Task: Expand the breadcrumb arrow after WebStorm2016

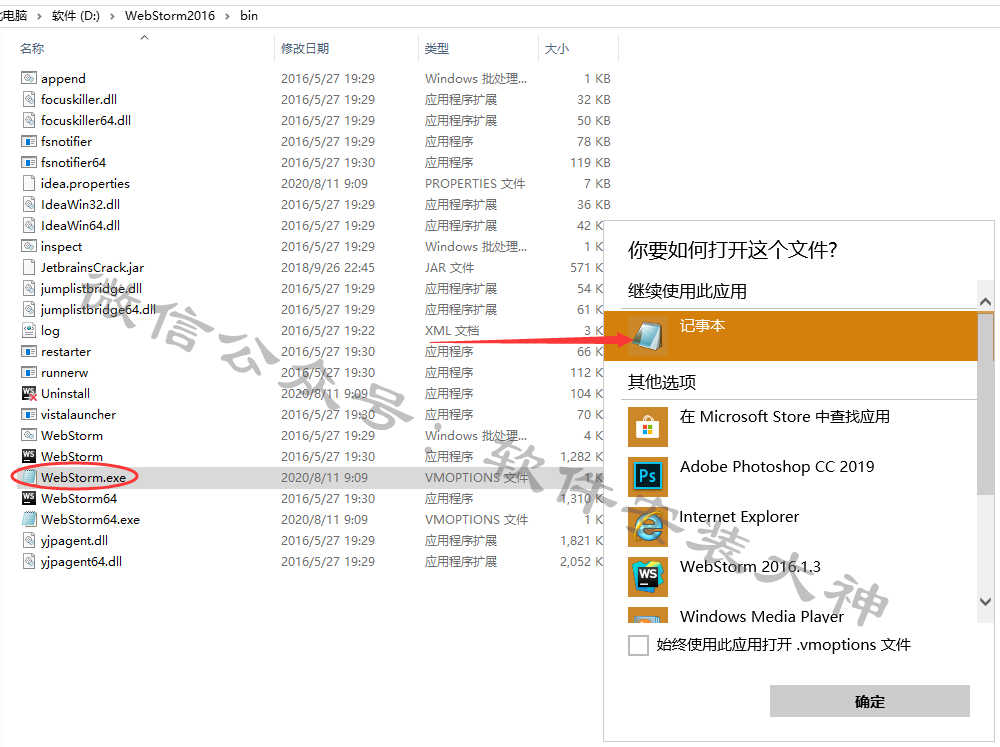Action: [x=227, y=16]
